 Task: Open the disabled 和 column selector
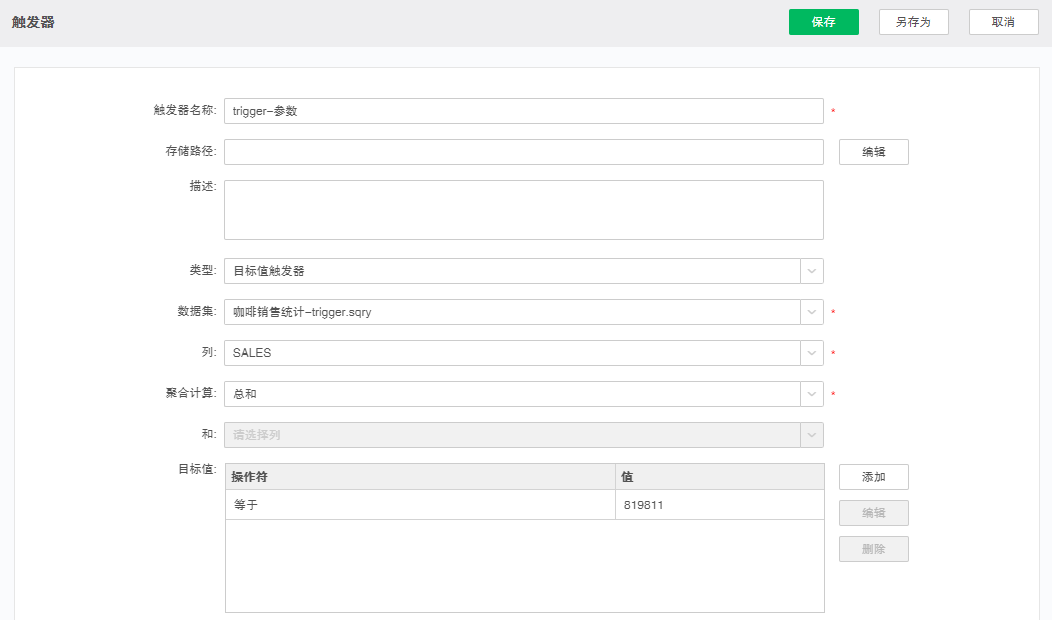(811, 435)
